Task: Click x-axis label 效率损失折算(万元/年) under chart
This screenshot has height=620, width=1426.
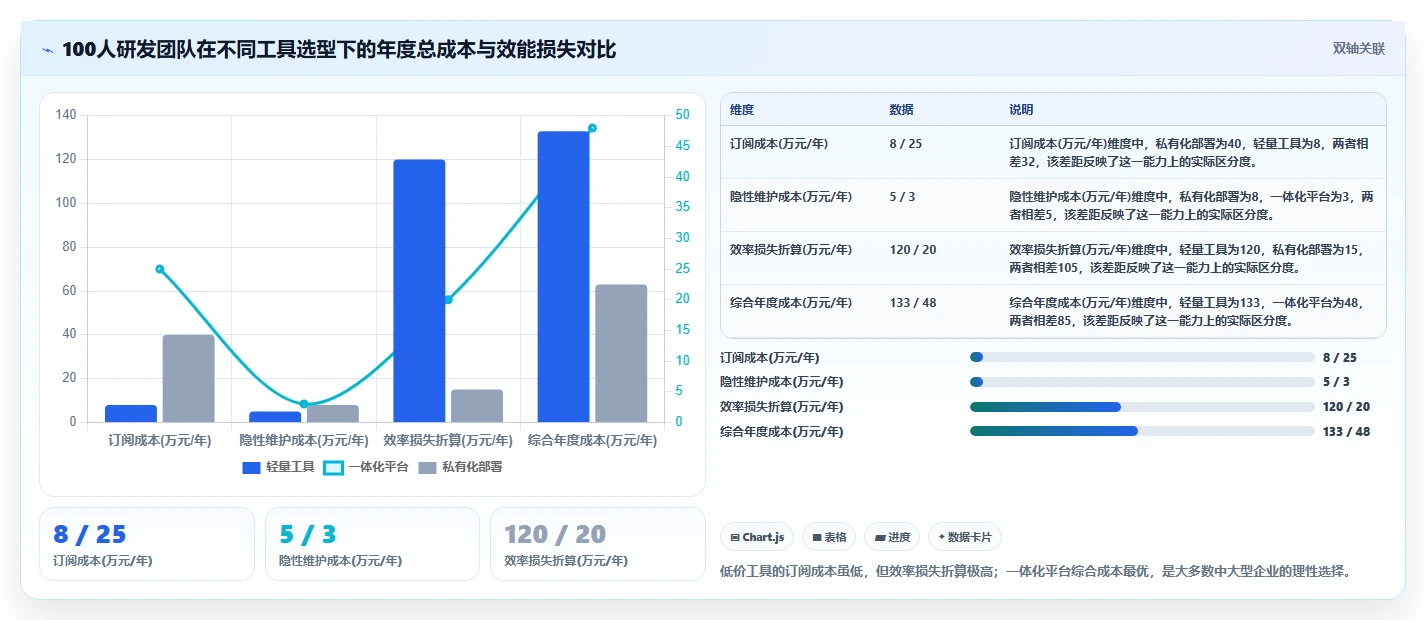Action: click(448, 440)
